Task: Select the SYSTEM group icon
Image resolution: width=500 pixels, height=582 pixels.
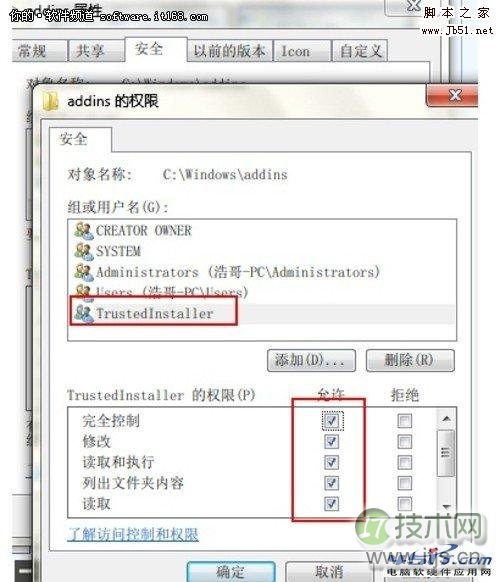Action: pyautogui.click(x=84, y=251)
